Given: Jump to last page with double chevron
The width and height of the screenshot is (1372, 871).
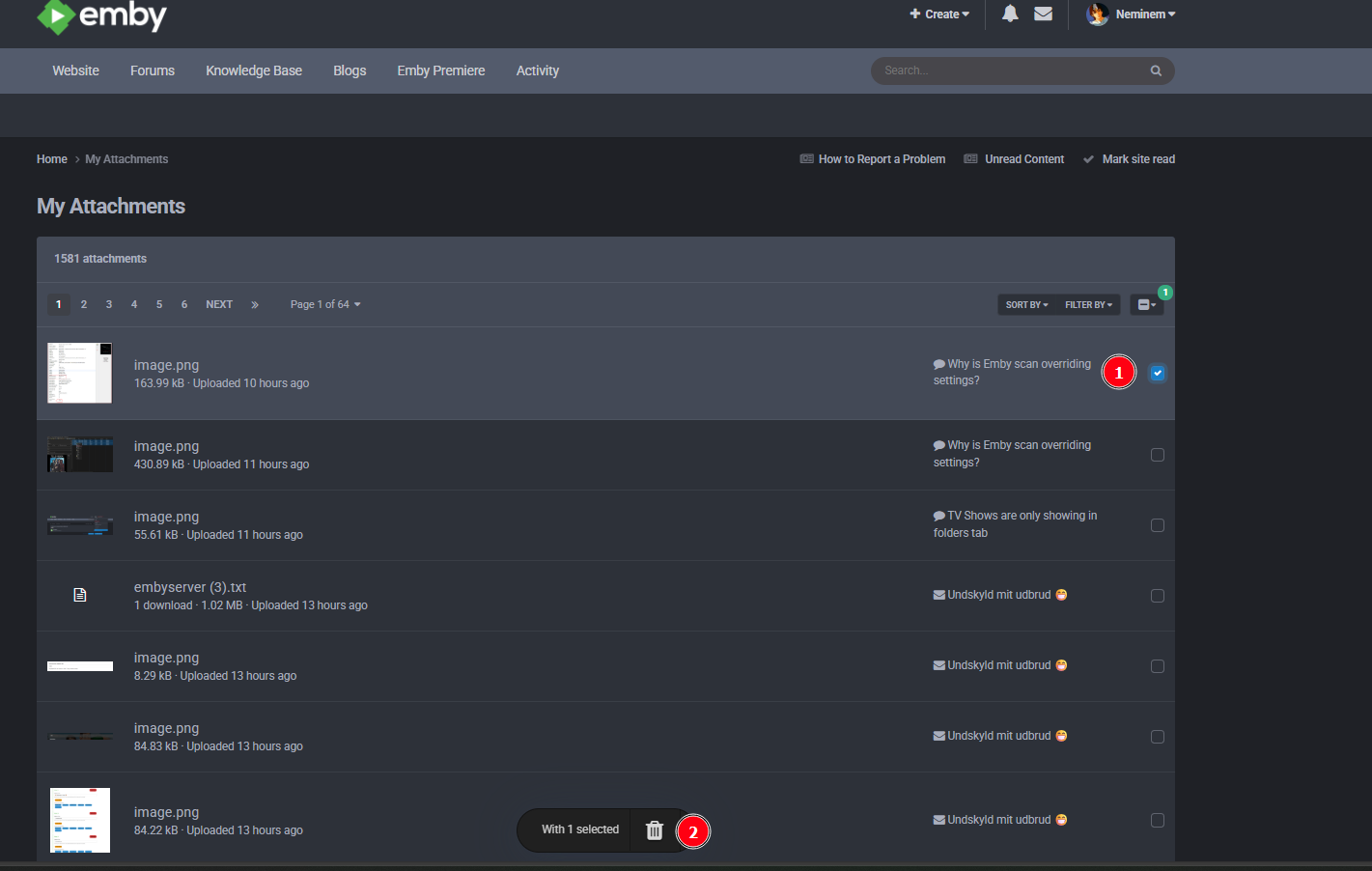Looking at the screenshot, I should 255,304.
